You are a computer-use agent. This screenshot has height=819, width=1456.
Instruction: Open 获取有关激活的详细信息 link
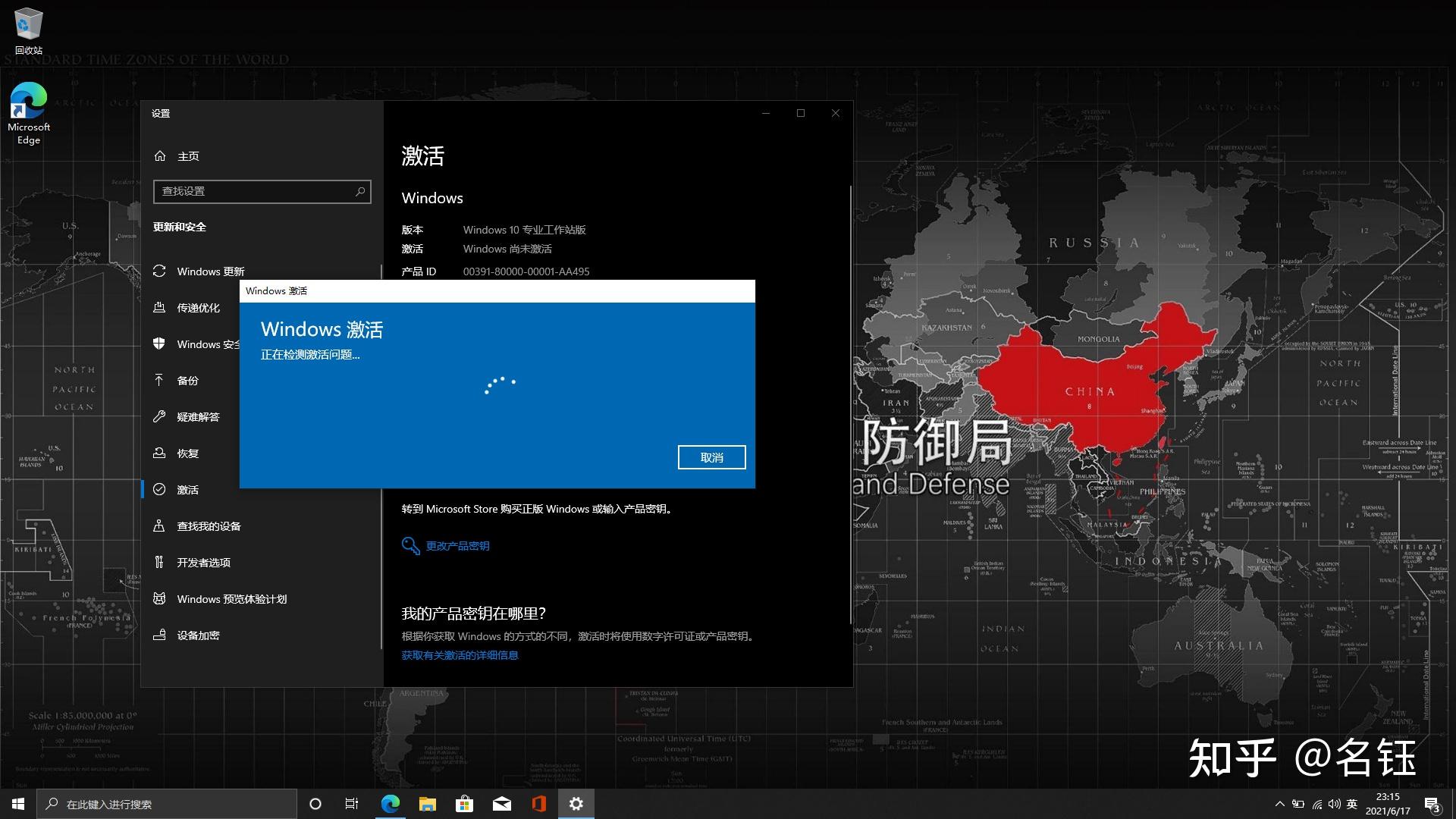click(460, 655)
